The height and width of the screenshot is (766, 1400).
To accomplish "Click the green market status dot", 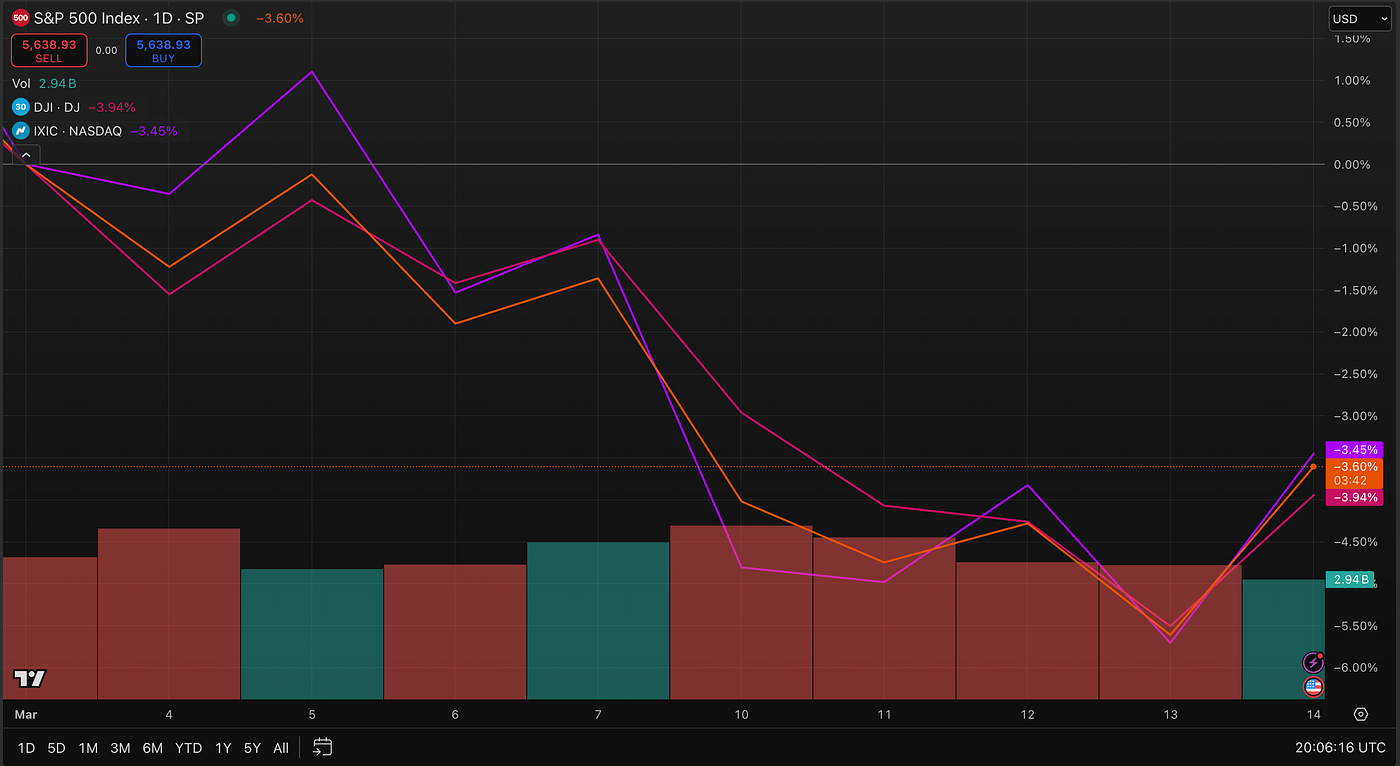I will pos(232,18).
